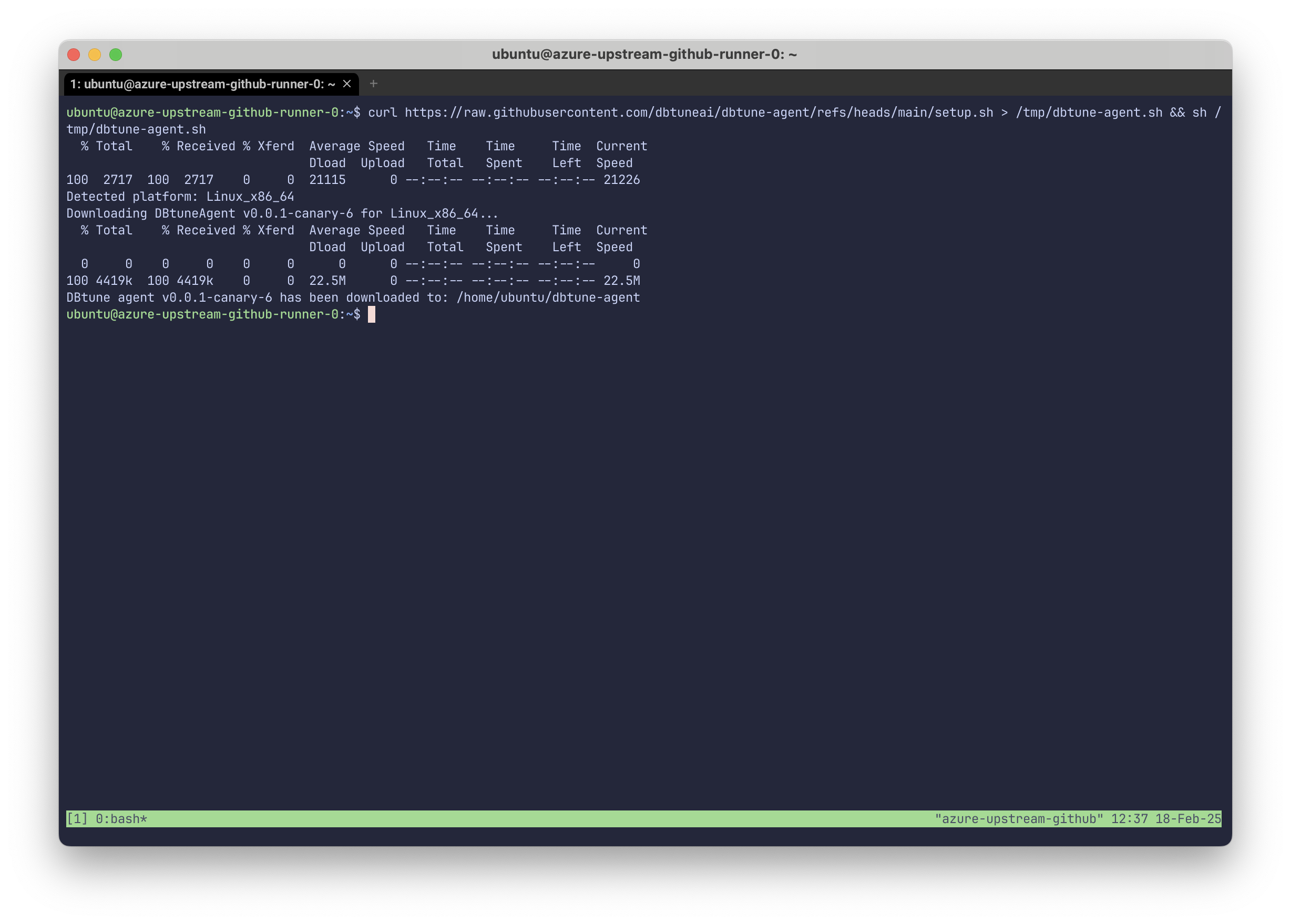
Task: Click the window title ubuntu@azure-upstream-github-runner-0
Action: coord(645,54)
